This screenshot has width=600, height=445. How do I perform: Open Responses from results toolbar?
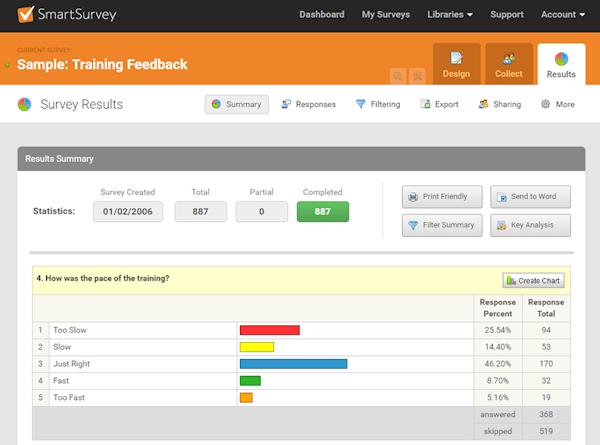click(x=308, y=104)
